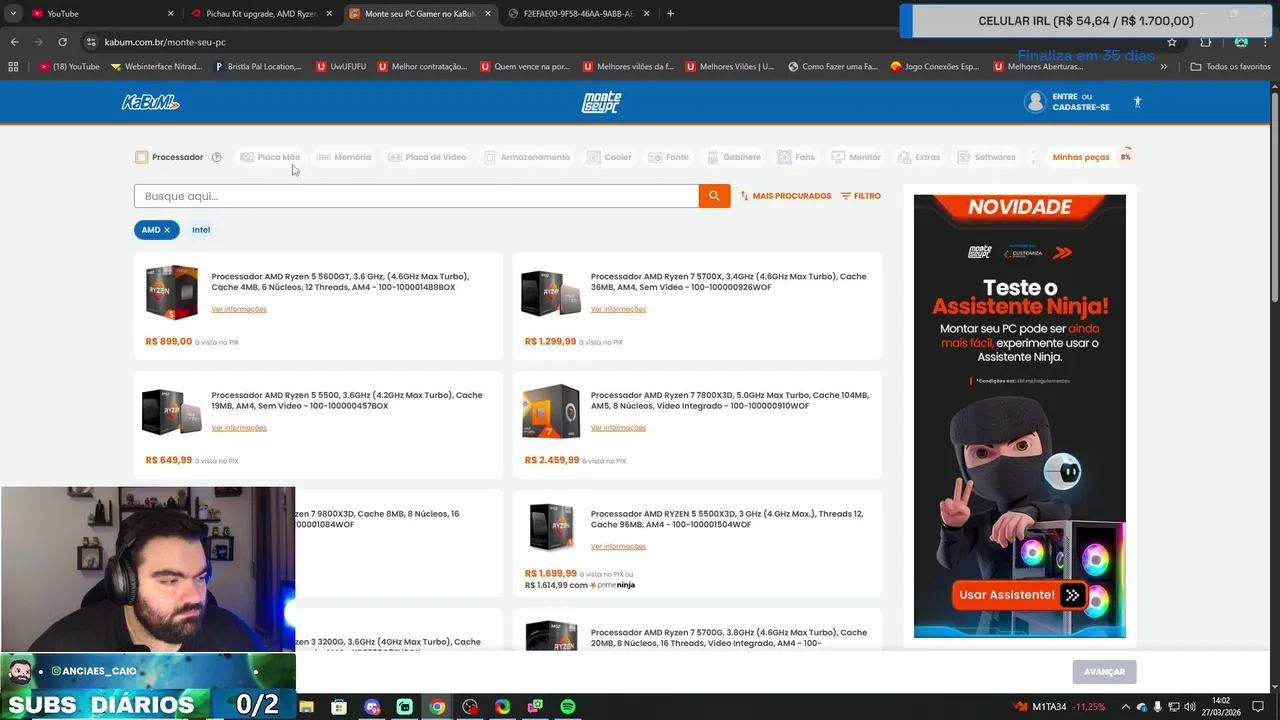
Task: Open the accessibility icon in header
Action: coord(1137,102)
